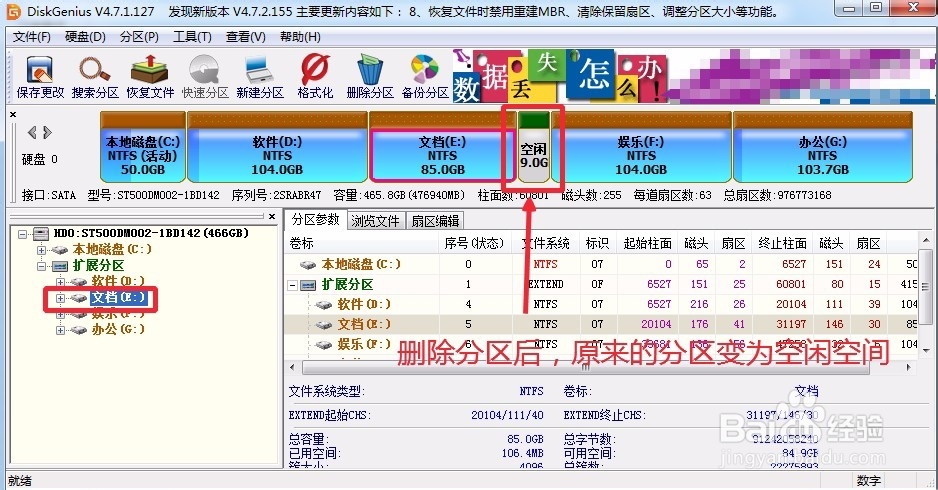Open the 恢复文件 recover files tool
This screenshot has width=938, height=490.
(150, 77)
